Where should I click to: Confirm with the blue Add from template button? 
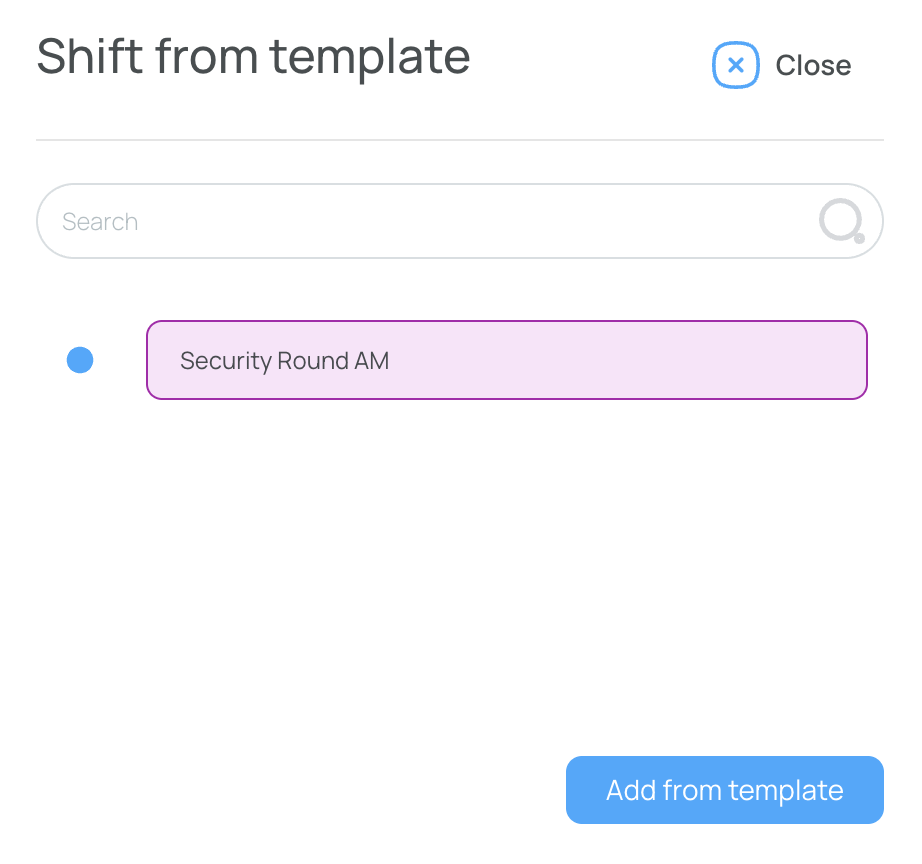[x=724, y=790]
